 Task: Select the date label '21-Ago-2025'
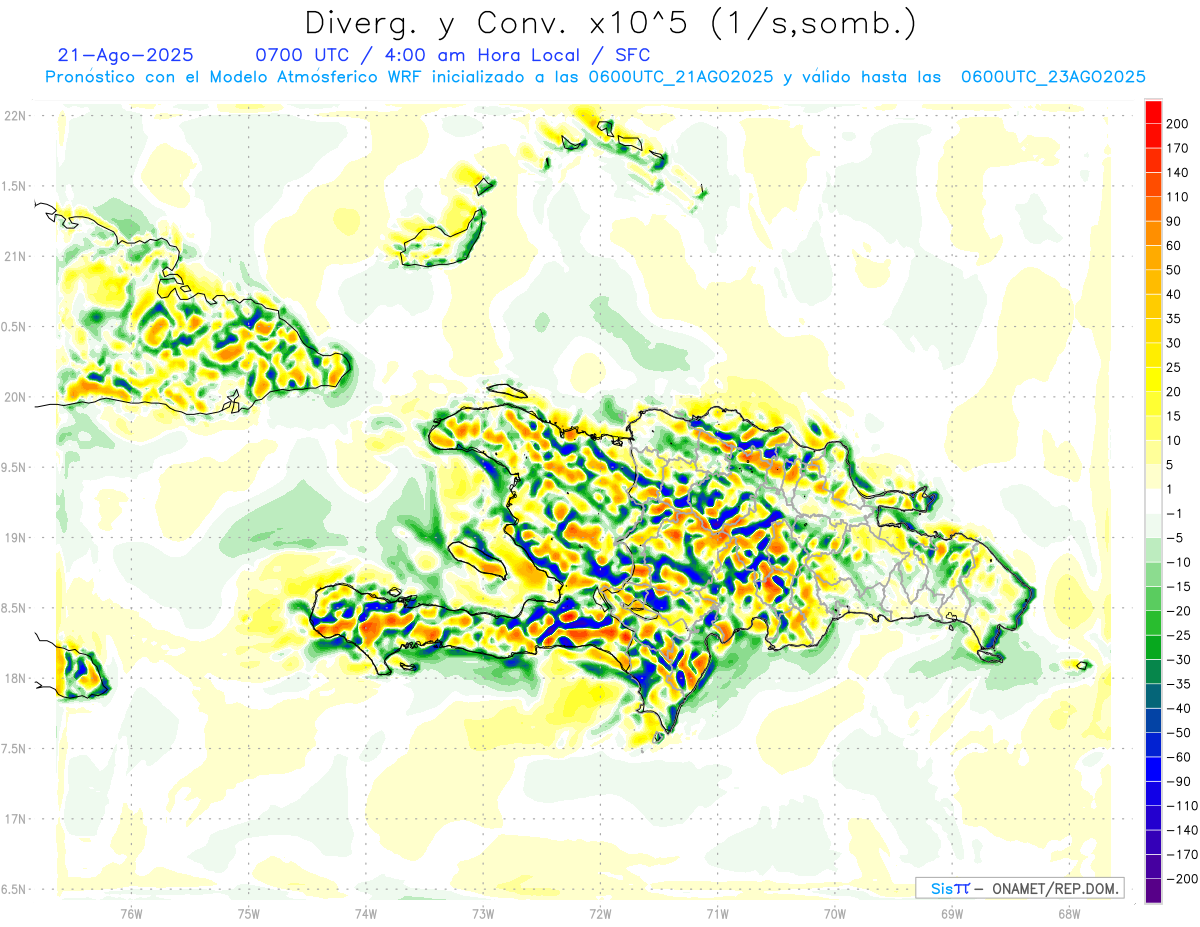coord(126,55)
